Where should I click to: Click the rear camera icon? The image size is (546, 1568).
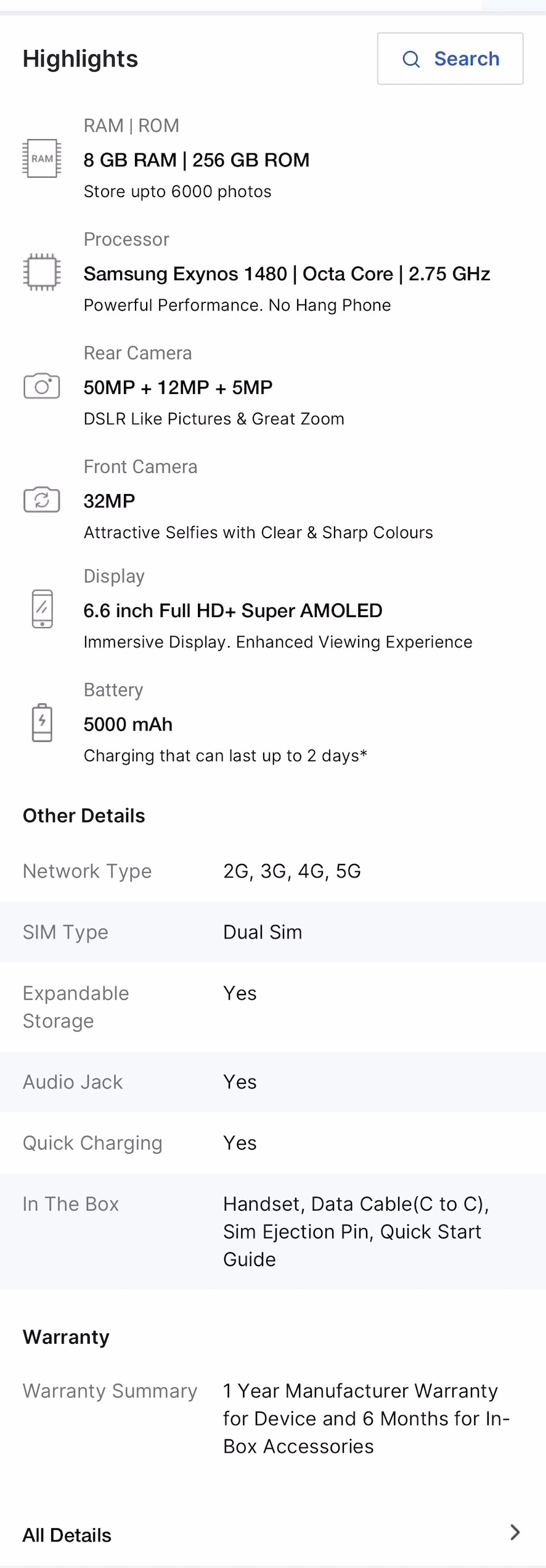[x=42, y=386]
